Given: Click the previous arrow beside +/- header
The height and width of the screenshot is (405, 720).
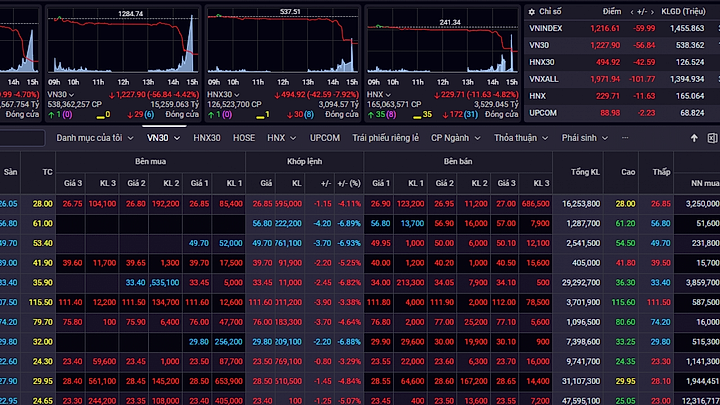Looking at the screenshot, I should 632,12.
